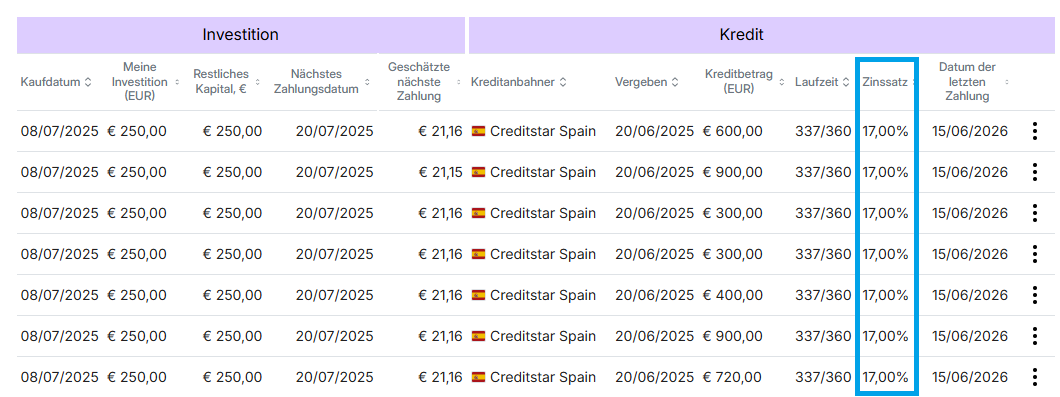1060x397 pixels.
Task: Open Creditstar Spain in the €600,00 row
Action: pyautogui.click(x=543, y=131)
